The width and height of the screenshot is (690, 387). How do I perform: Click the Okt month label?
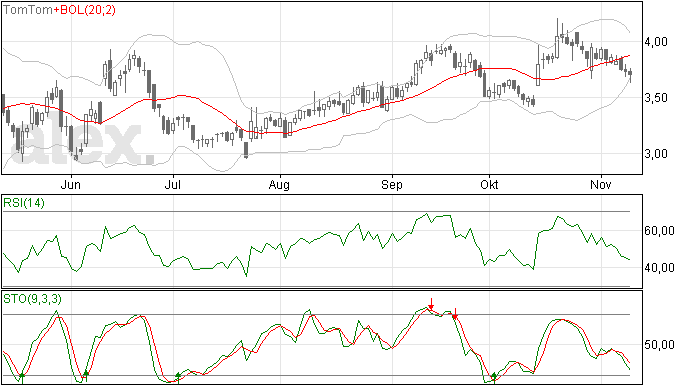click(x=489, y=184)
